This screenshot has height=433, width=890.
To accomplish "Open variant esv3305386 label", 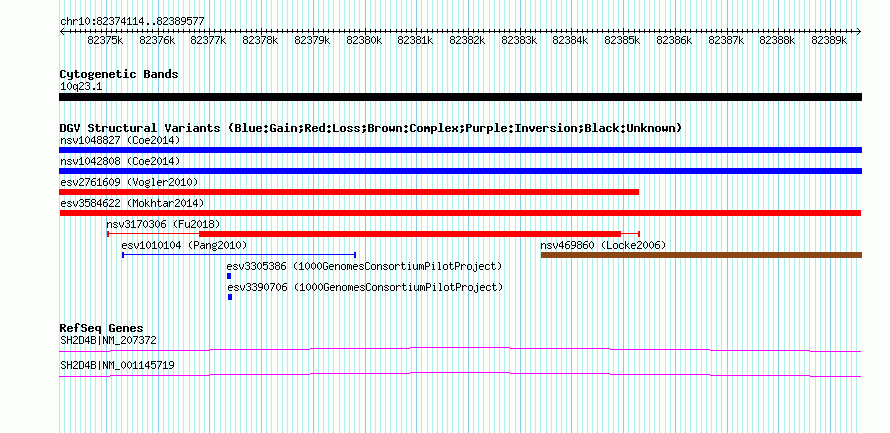I will (x=364, y=266).
